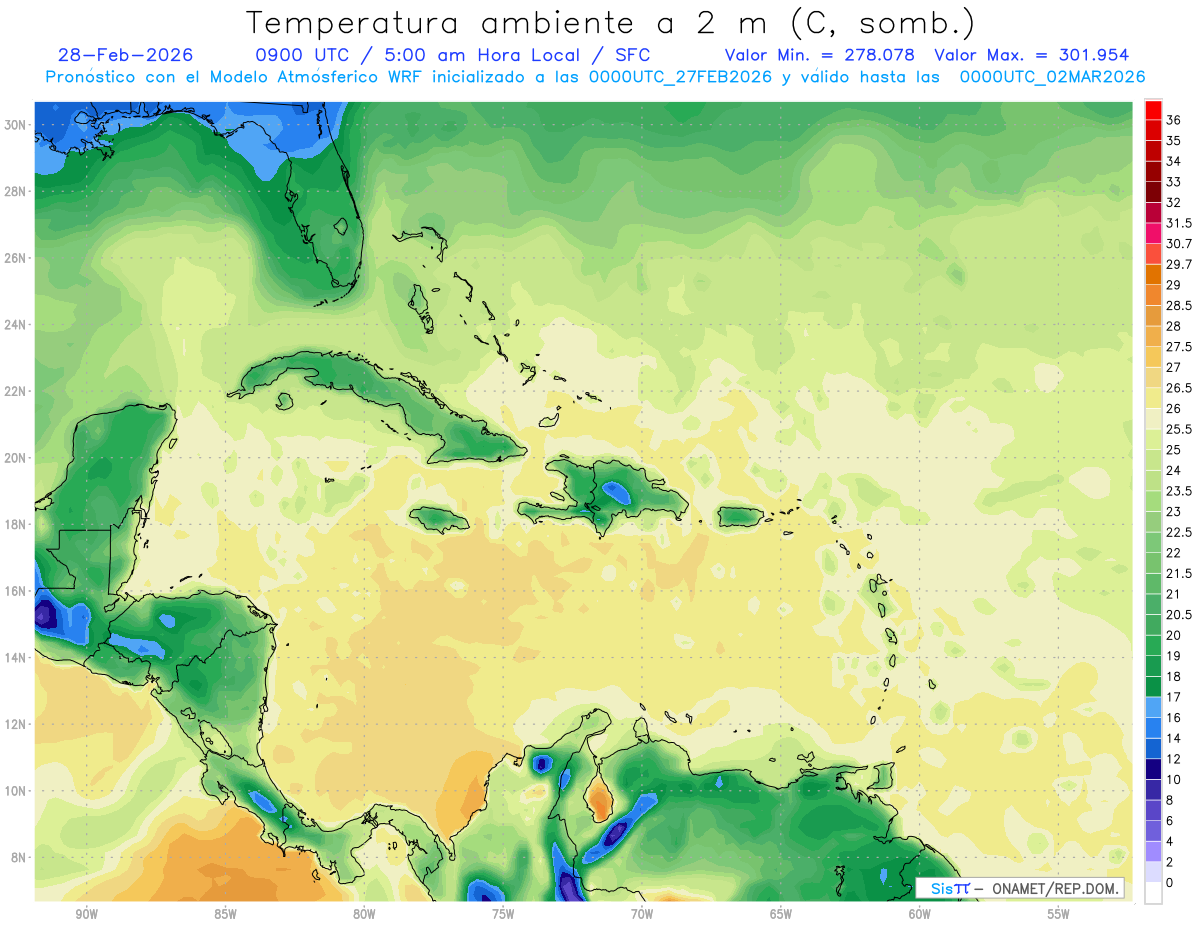Select the color scale value 22.5
Viewport: 1200px width, 927px height.
pyautogui.click(x=1179, y=532)
